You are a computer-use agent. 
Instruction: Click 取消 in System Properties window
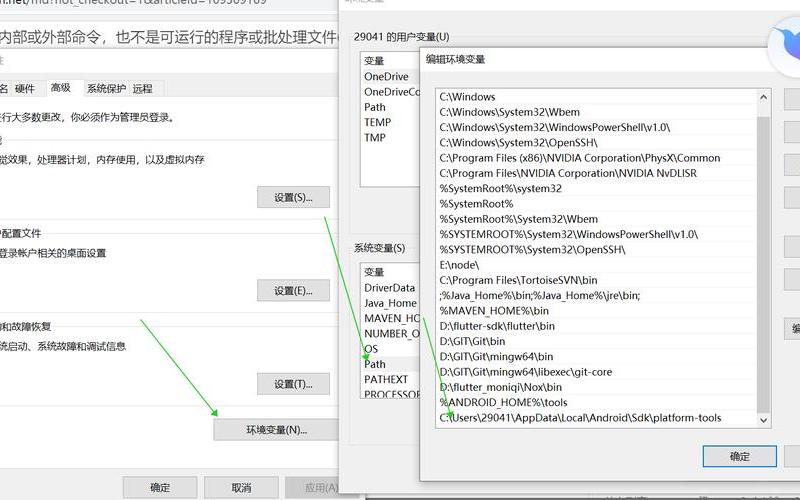point(241,487)
